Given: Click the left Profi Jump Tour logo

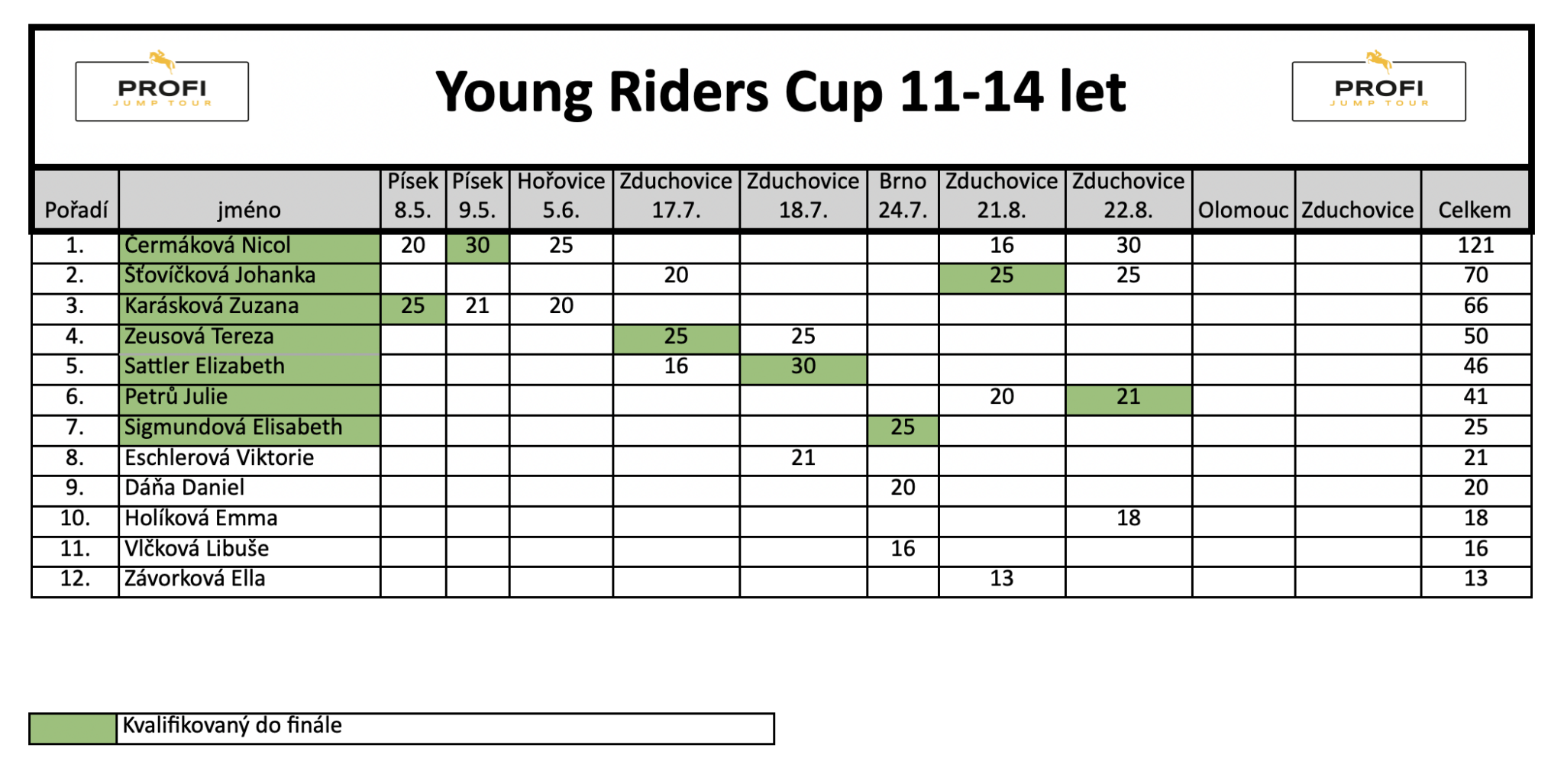Looking at the screenshot, I should pyautogui.click(x=162, y=86).
